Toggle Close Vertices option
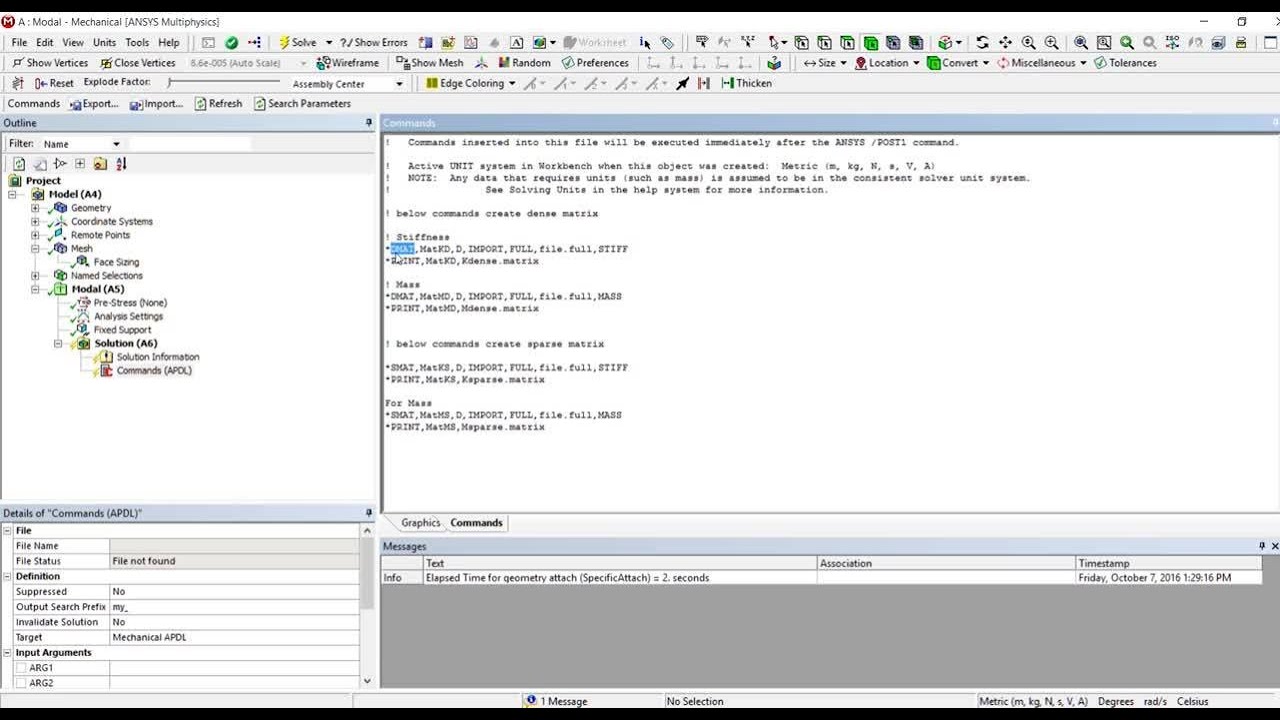Screen dimensions: 1280x720 (137, 63)
